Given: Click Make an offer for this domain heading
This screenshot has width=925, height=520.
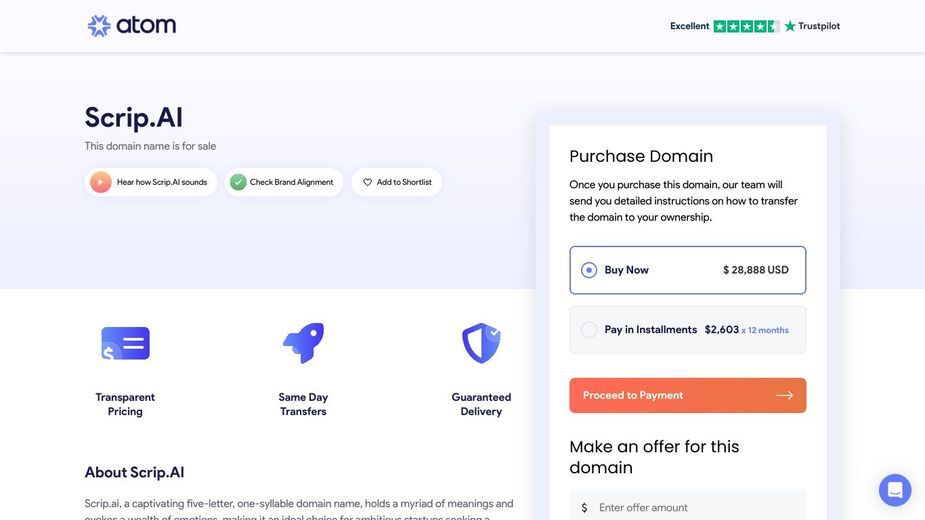Looking at the screenshot, I should [x=654, y=457].
